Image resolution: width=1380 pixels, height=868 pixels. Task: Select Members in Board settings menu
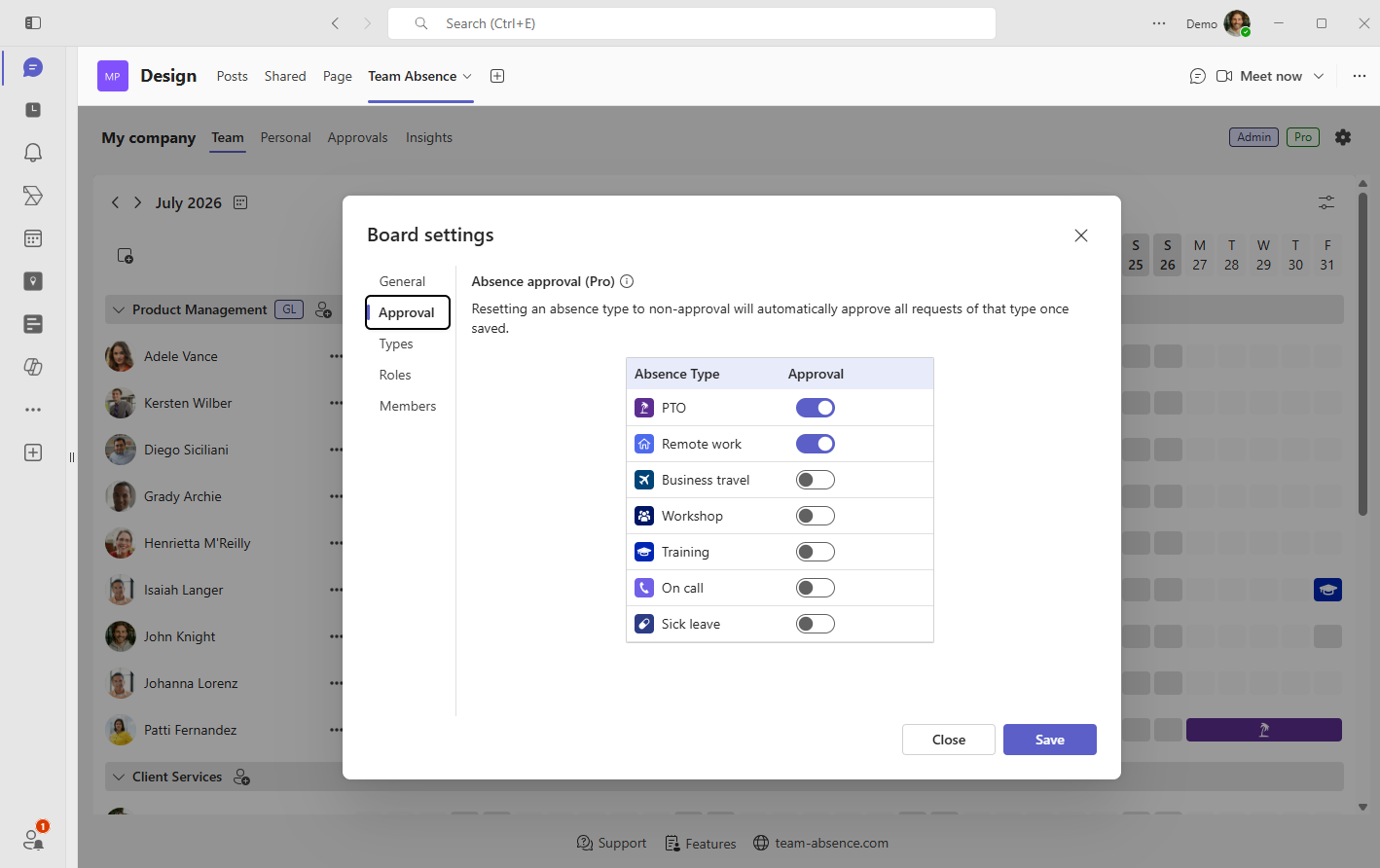coord(408,406)
